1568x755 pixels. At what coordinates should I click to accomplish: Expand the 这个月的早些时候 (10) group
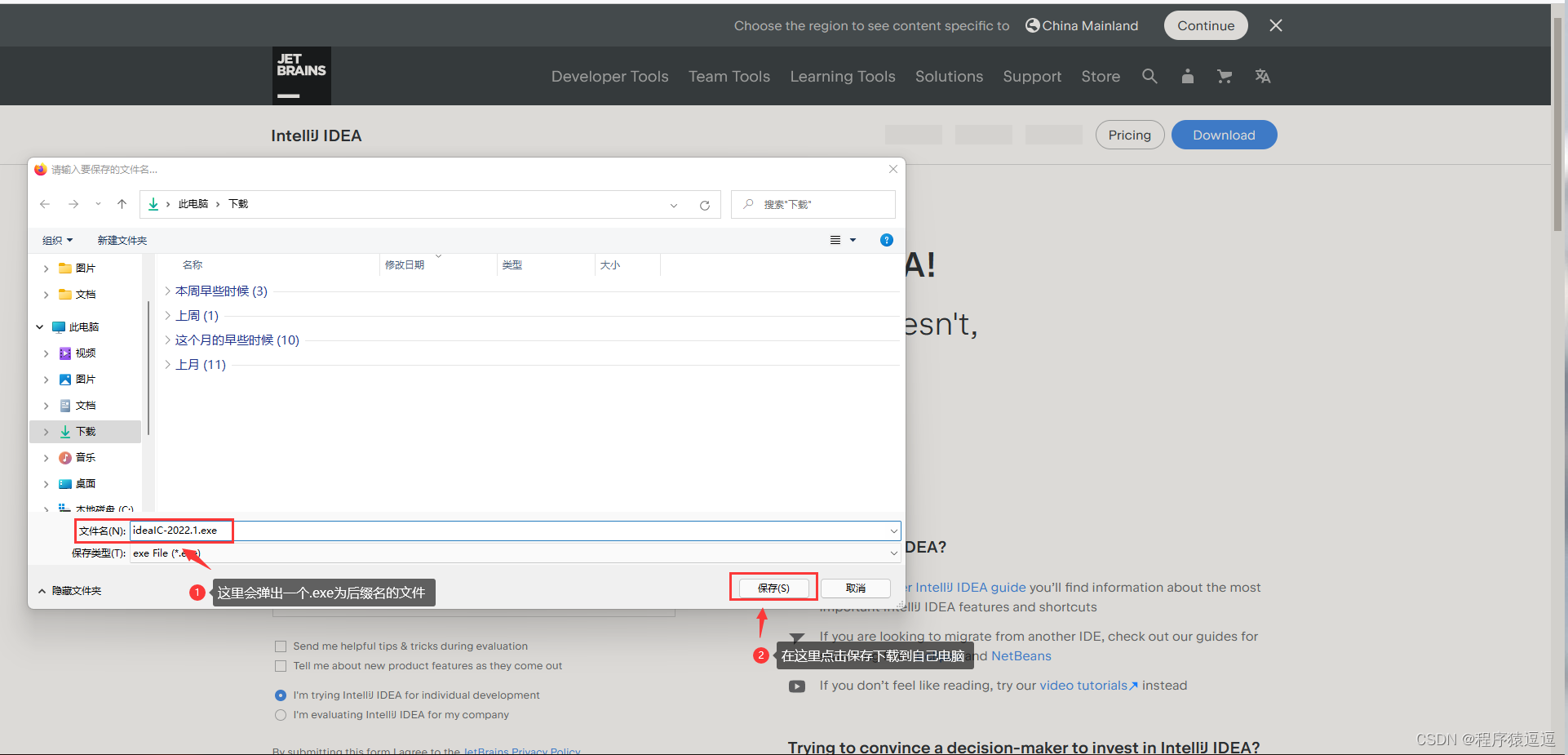(x=168, y=340)
